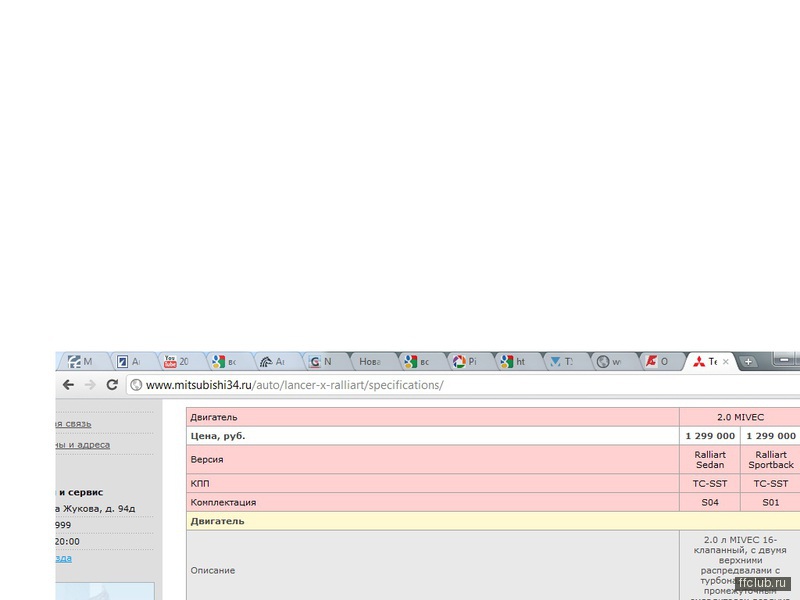Open the sidebar link ending in 'ны и адреса'
Viewport: 800px width, 600px height.
point(83,445)
